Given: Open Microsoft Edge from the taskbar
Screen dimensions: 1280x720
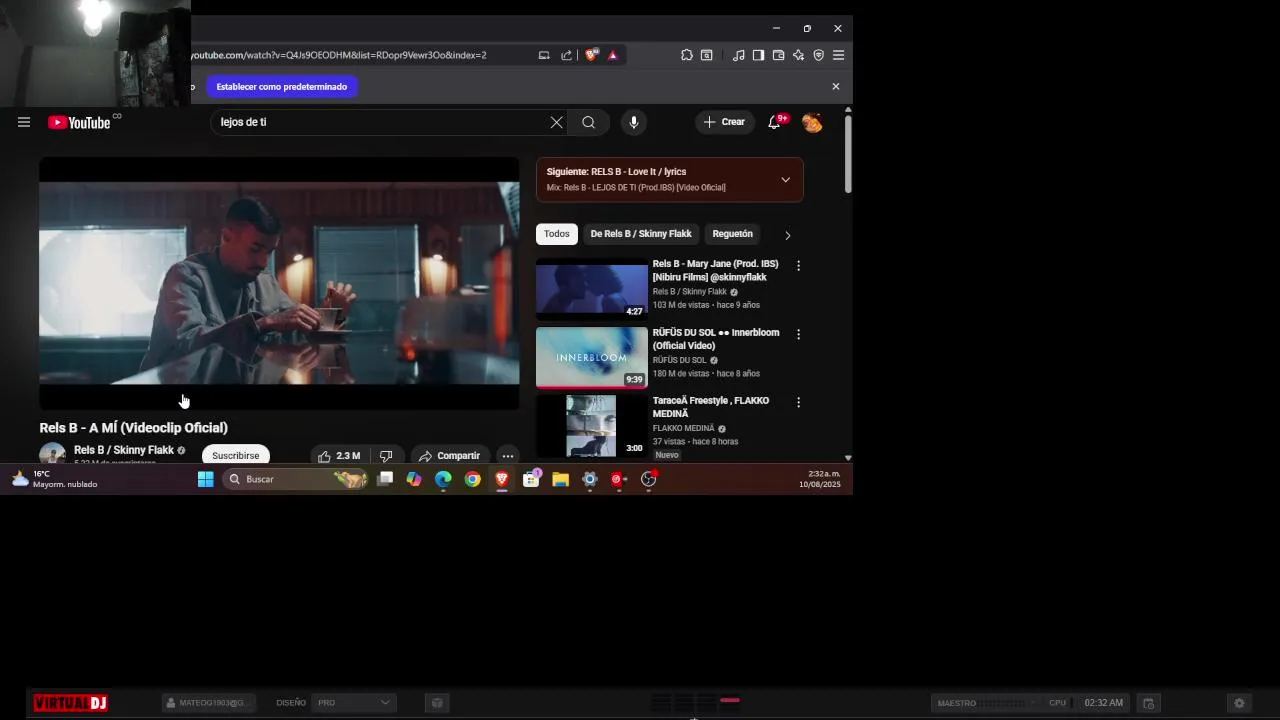Looking at the screenshot, I should 443,479.
